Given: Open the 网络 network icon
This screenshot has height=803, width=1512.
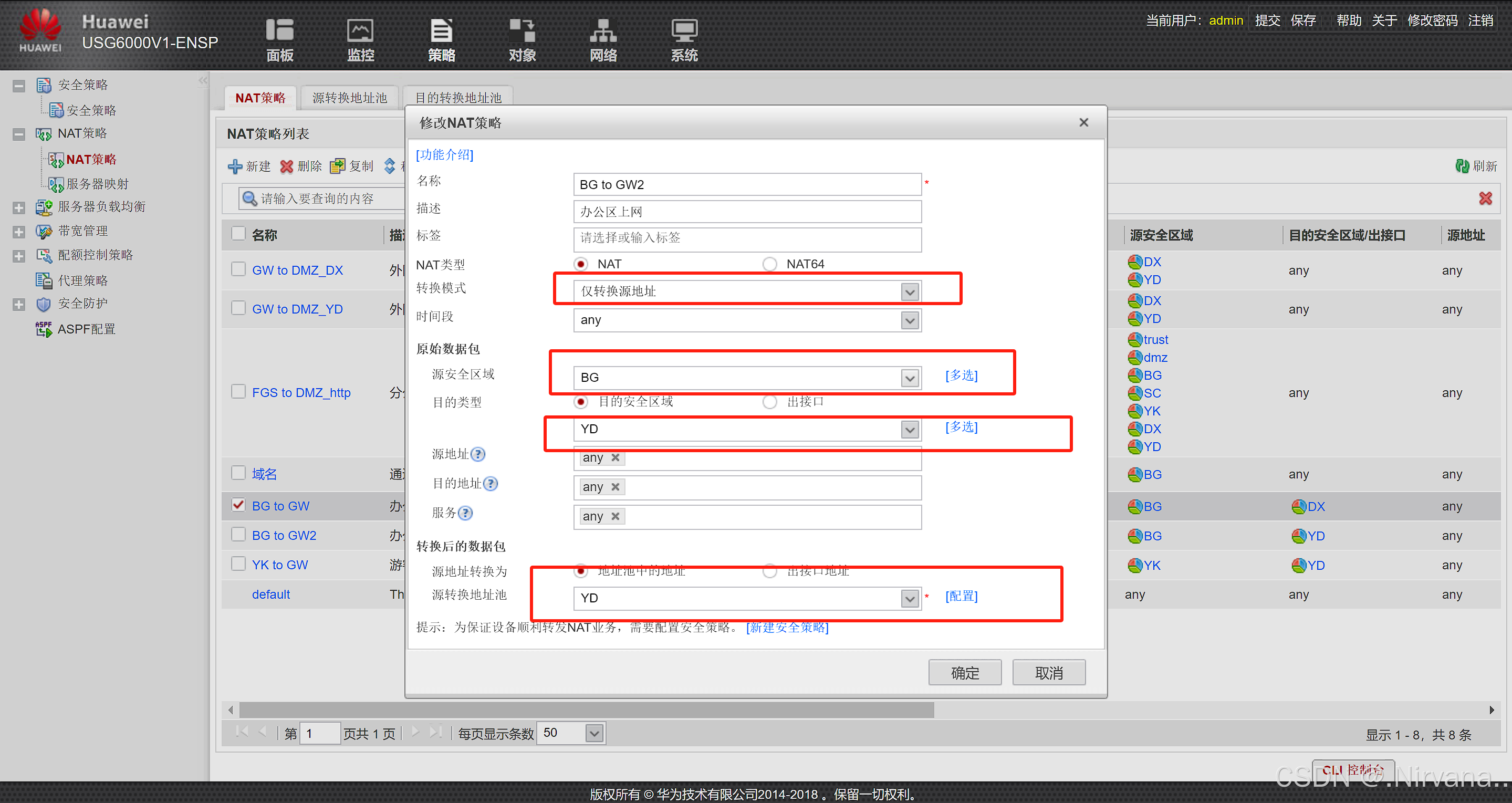Looking at the screenshot, I should (x=603, y=39).
